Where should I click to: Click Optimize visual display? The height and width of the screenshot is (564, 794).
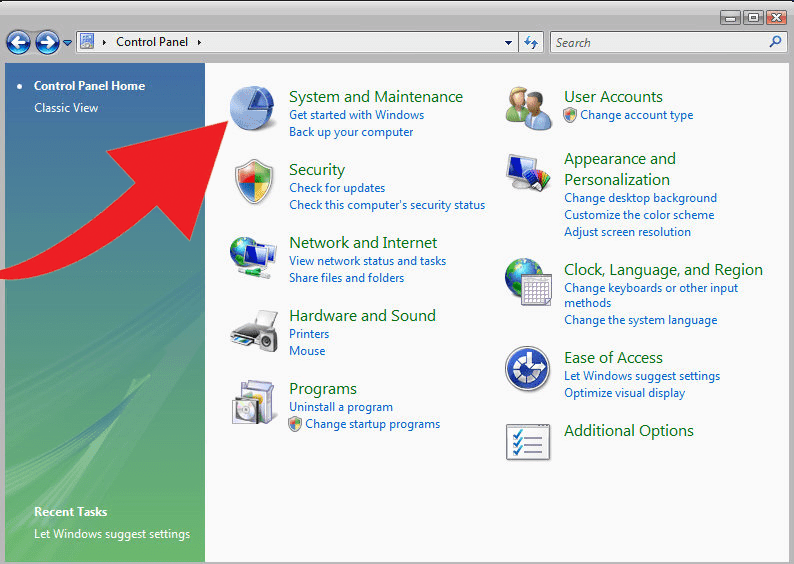(x=624, y=393)
